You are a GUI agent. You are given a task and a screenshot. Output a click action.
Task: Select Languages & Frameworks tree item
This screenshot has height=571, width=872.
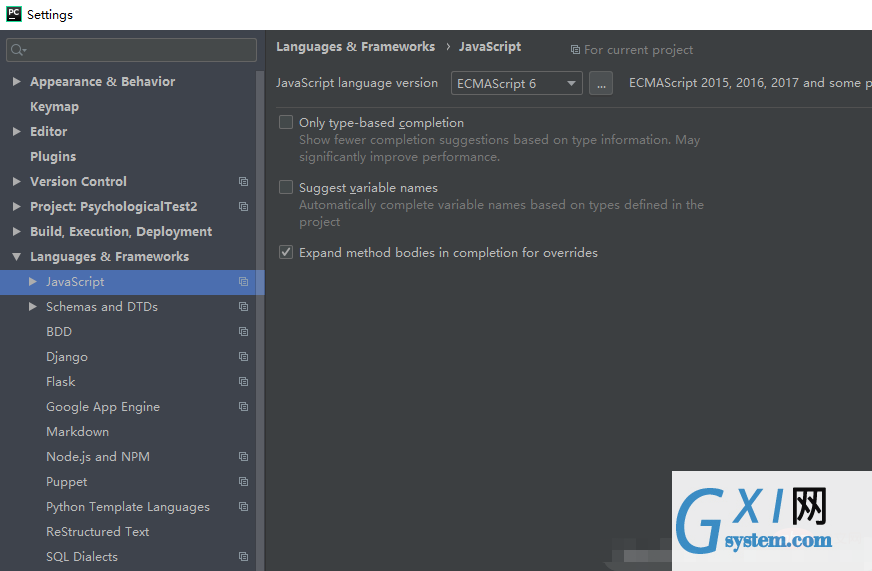point(110,257)
